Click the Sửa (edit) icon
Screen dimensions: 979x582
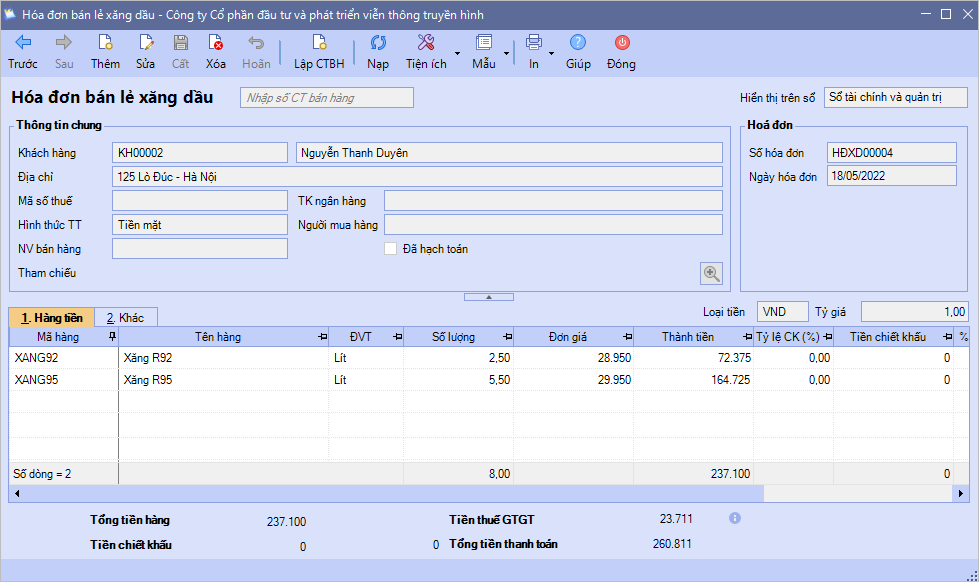pos(146,43)
